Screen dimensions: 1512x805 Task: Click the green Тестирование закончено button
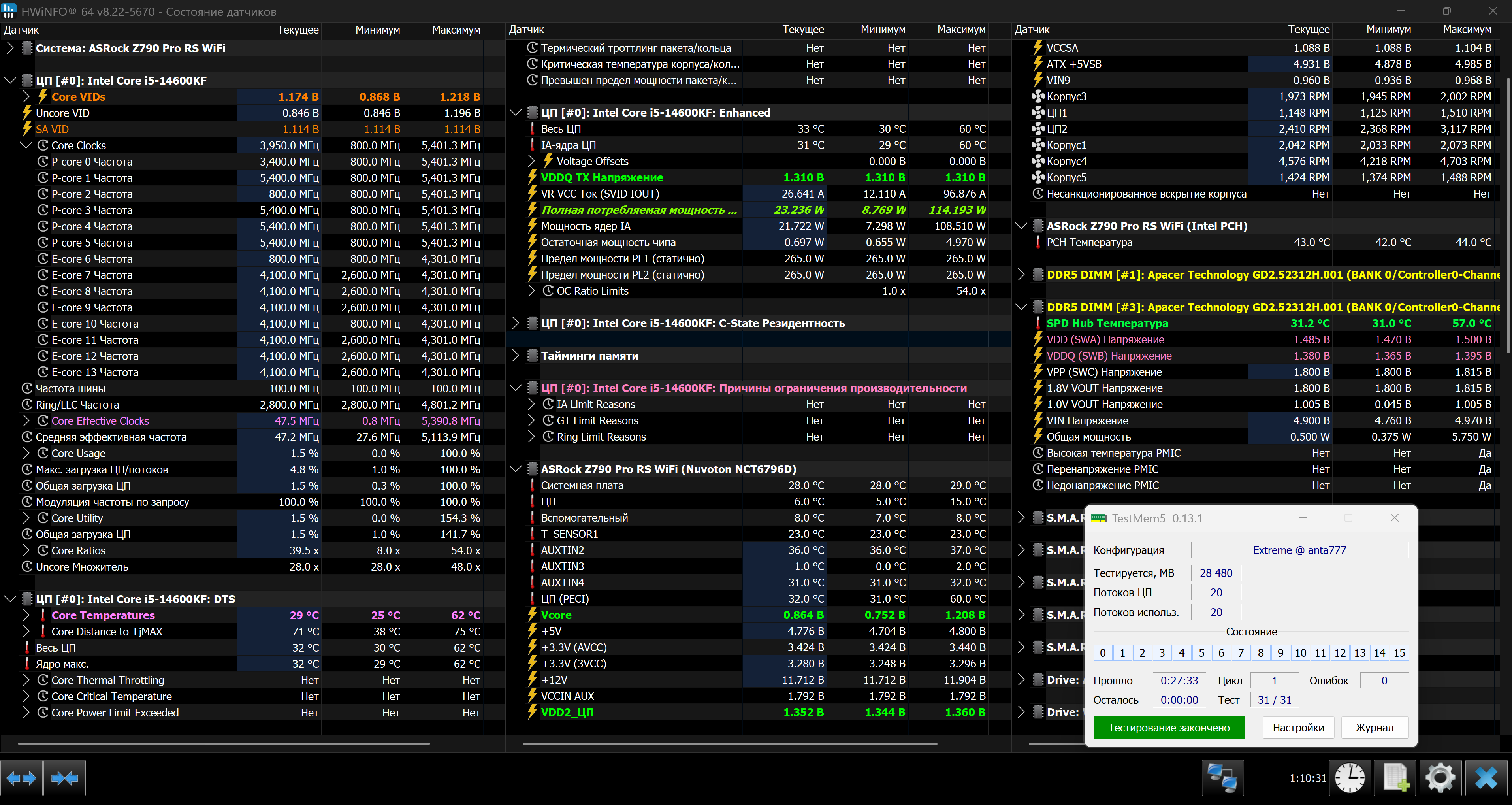(x=1168, y=728)
